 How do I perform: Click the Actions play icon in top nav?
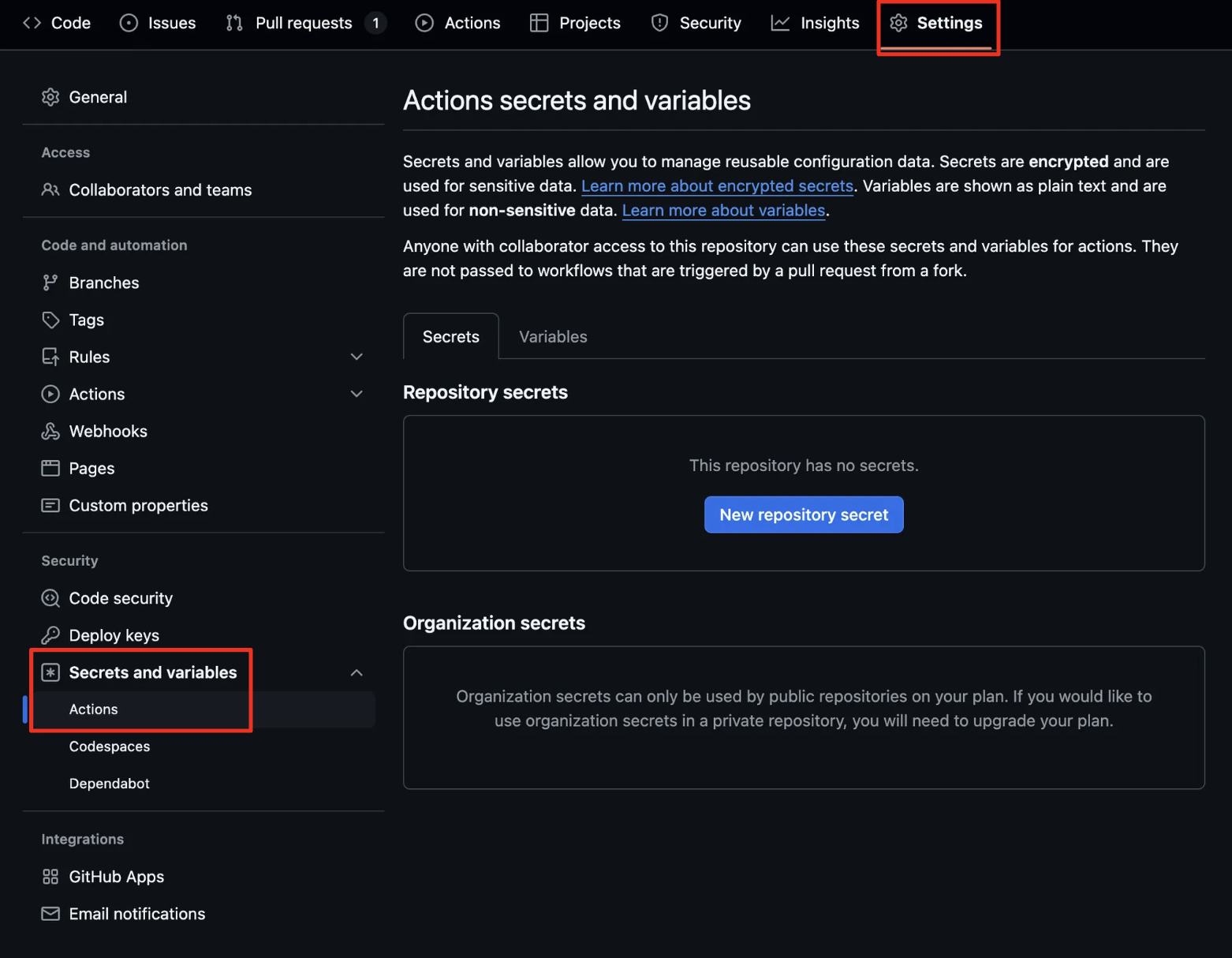coord(424,23)
